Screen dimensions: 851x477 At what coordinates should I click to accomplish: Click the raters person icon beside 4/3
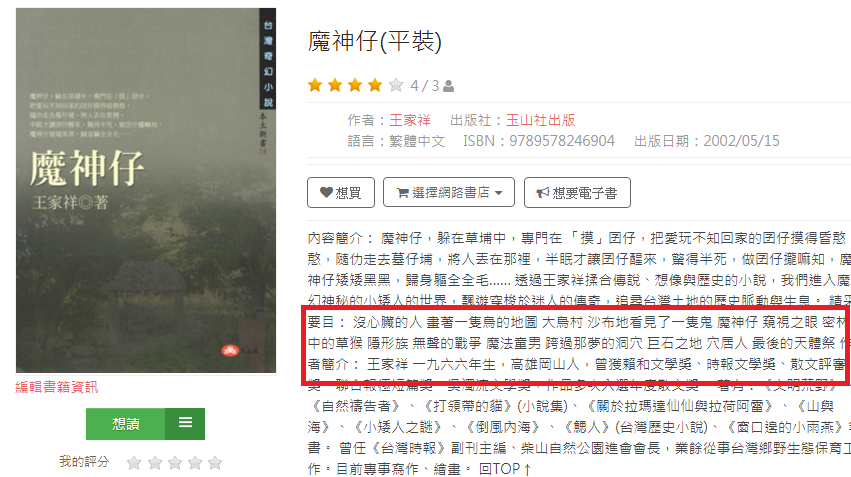point(448,86)
